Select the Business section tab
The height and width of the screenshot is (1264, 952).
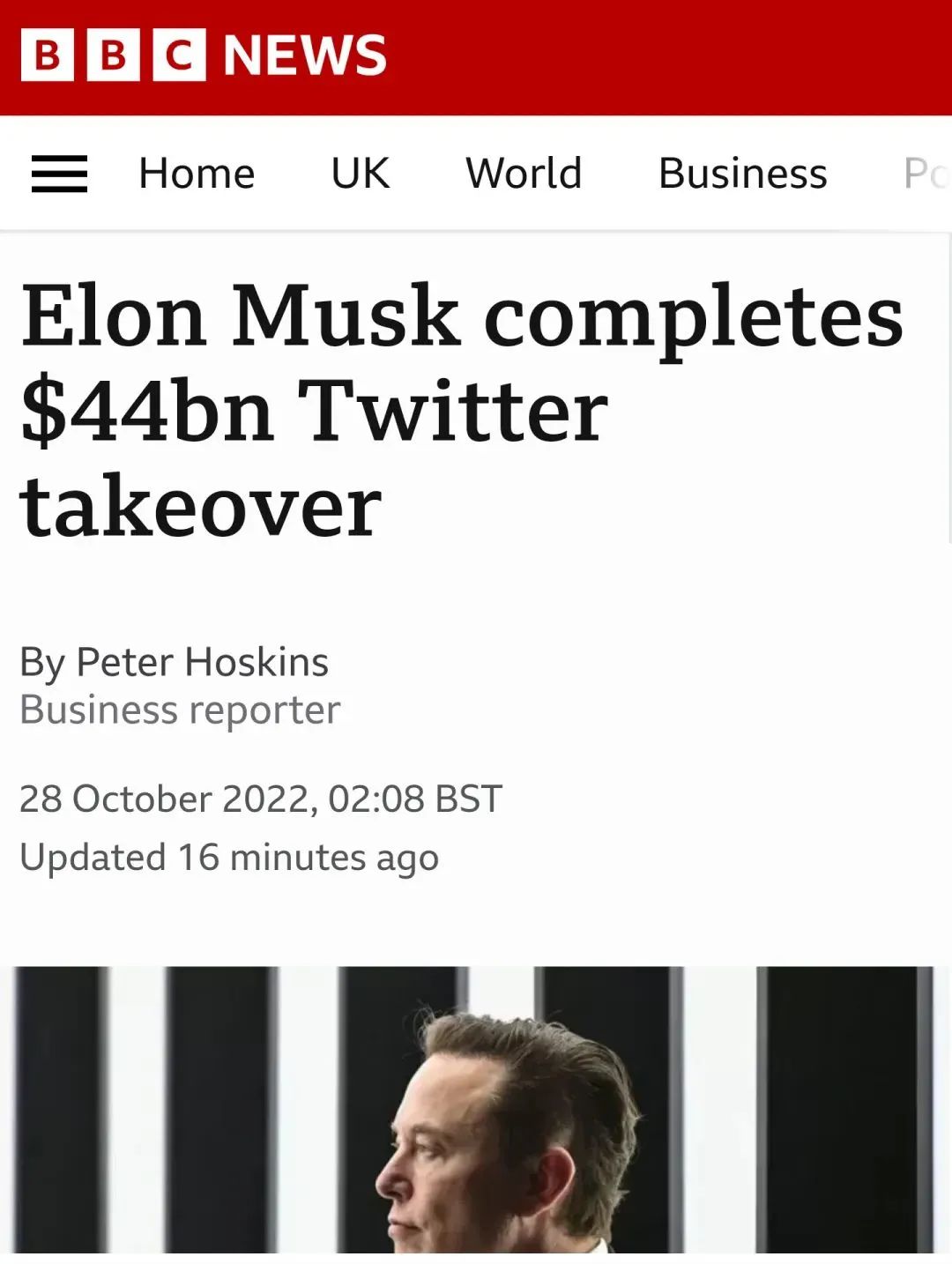(x=742, y=174)
